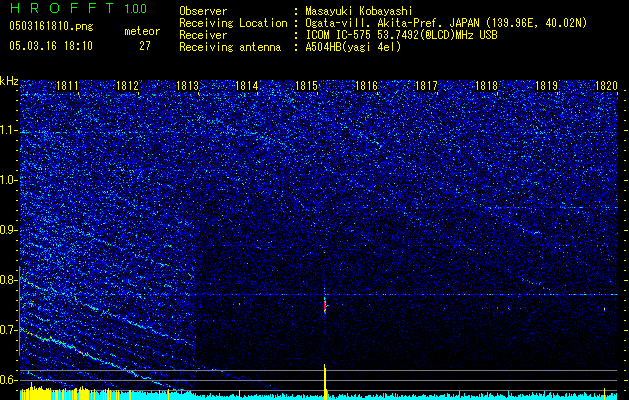Click the tall yellow power spike at 1815
629x400 pixels.
pos(325,381)
